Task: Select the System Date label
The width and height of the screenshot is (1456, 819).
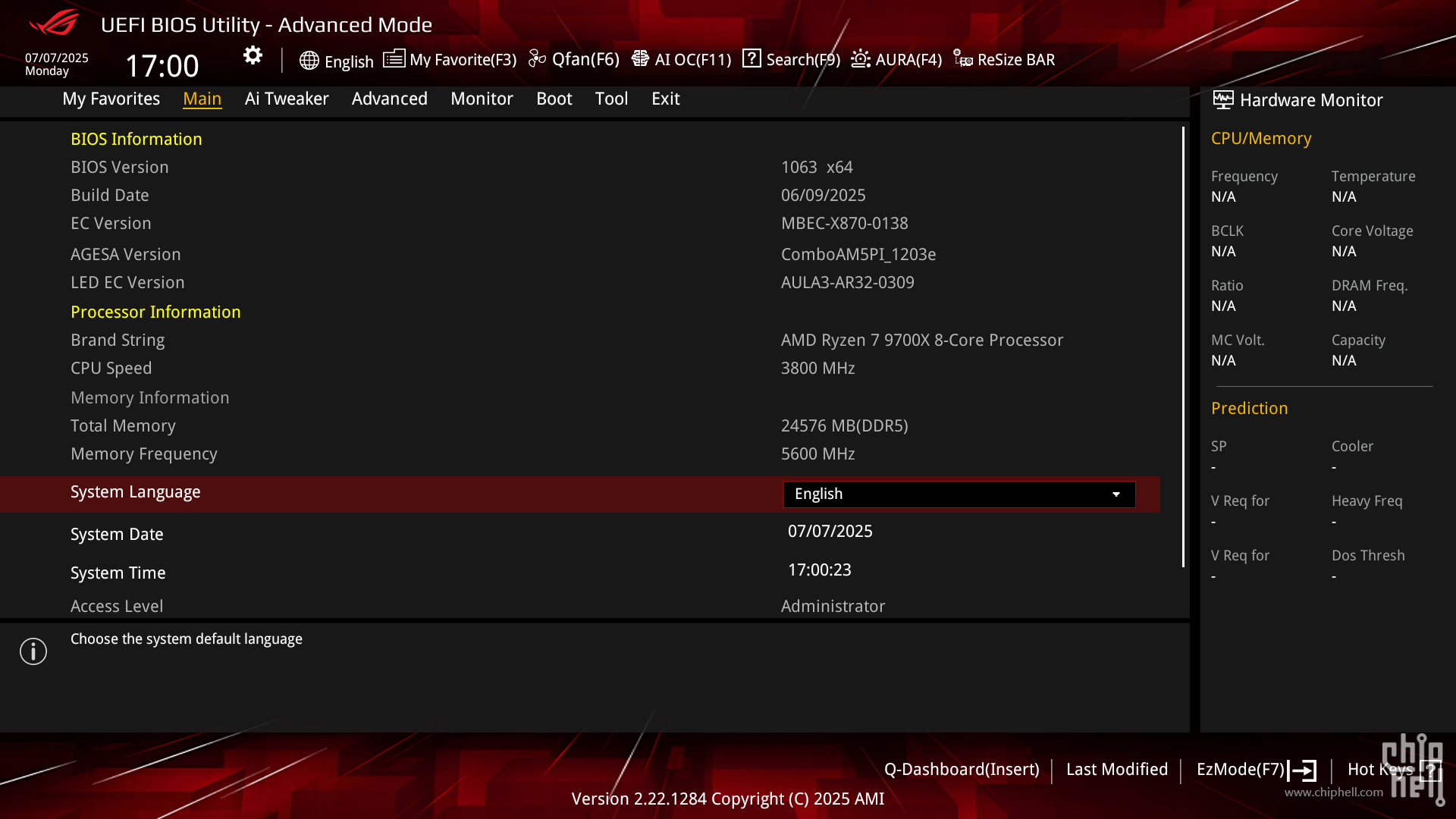Action: click(x=117, y=534)
